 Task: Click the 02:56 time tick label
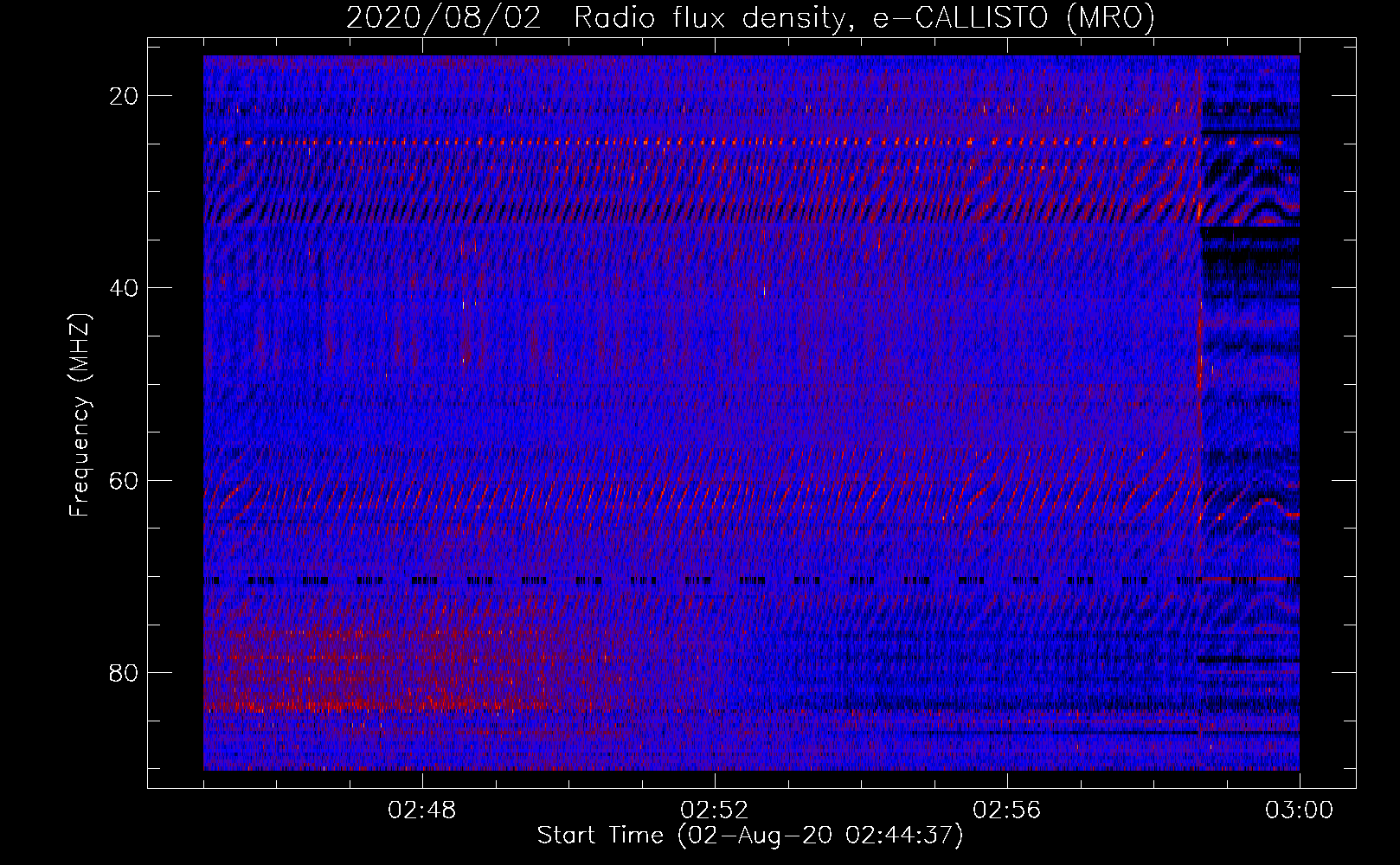coord(1007,811)
